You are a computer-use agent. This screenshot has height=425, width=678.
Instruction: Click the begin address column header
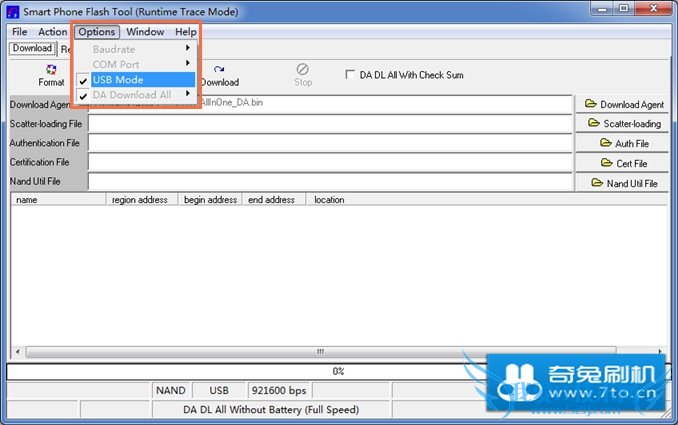[x=210, y=200]
